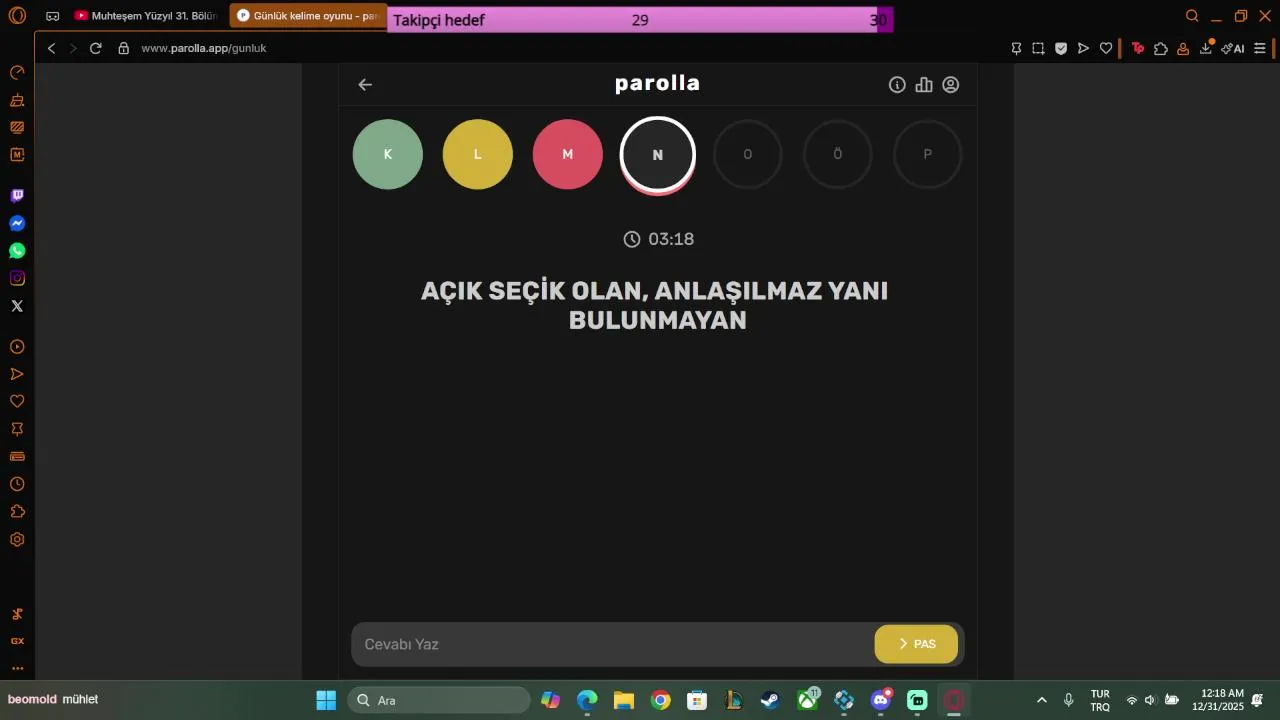Viewport: 1280px width, 720px height.
Task: Open the 'M' boxed sidebar icon
Action: [17, 155]
